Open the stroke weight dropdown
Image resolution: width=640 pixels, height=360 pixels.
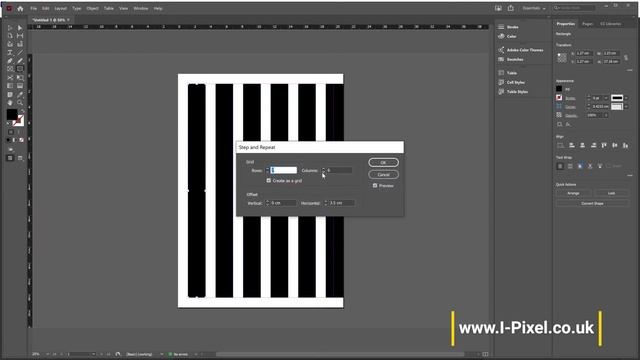coord(606,98)
